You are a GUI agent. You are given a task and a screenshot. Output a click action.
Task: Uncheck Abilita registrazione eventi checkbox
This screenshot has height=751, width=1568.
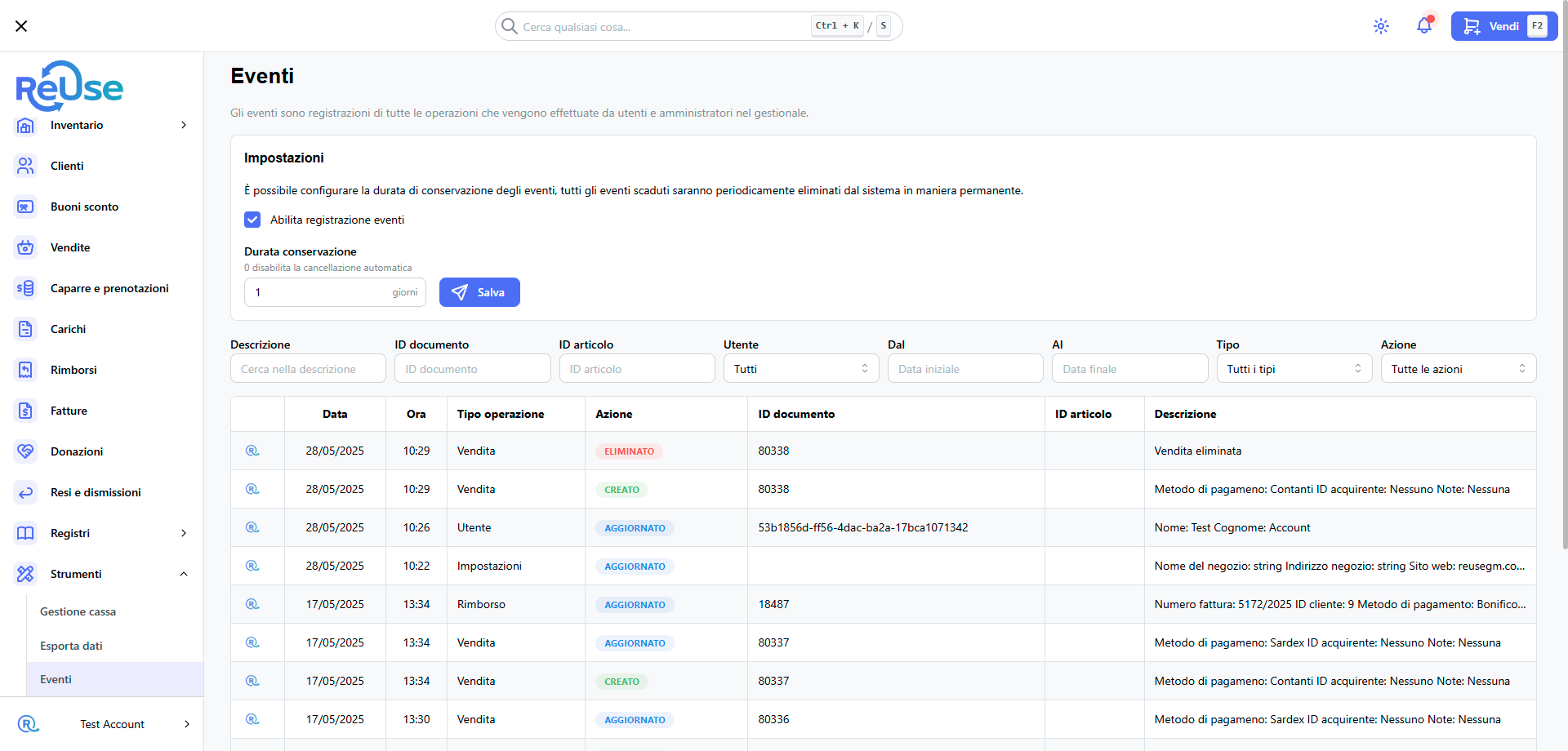point(252,220)
